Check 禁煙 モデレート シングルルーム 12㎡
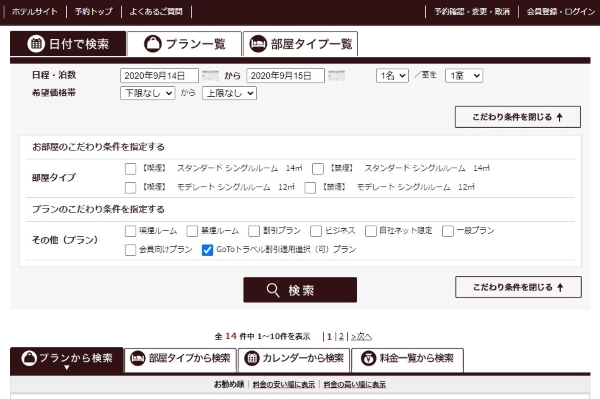 [x=310, y=187]
